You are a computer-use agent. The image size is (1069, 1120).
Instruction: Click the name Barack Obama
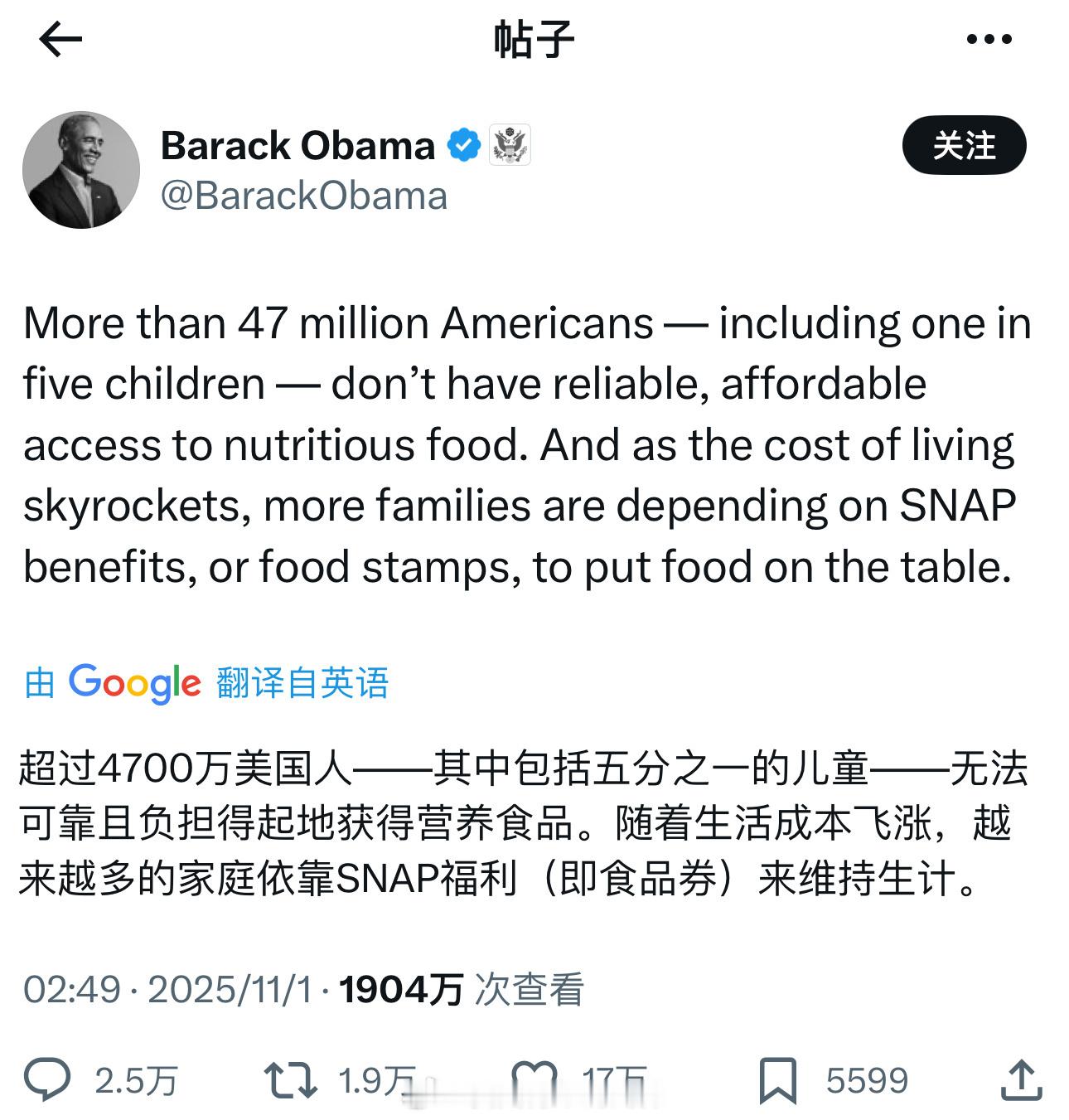click(296, 144)
